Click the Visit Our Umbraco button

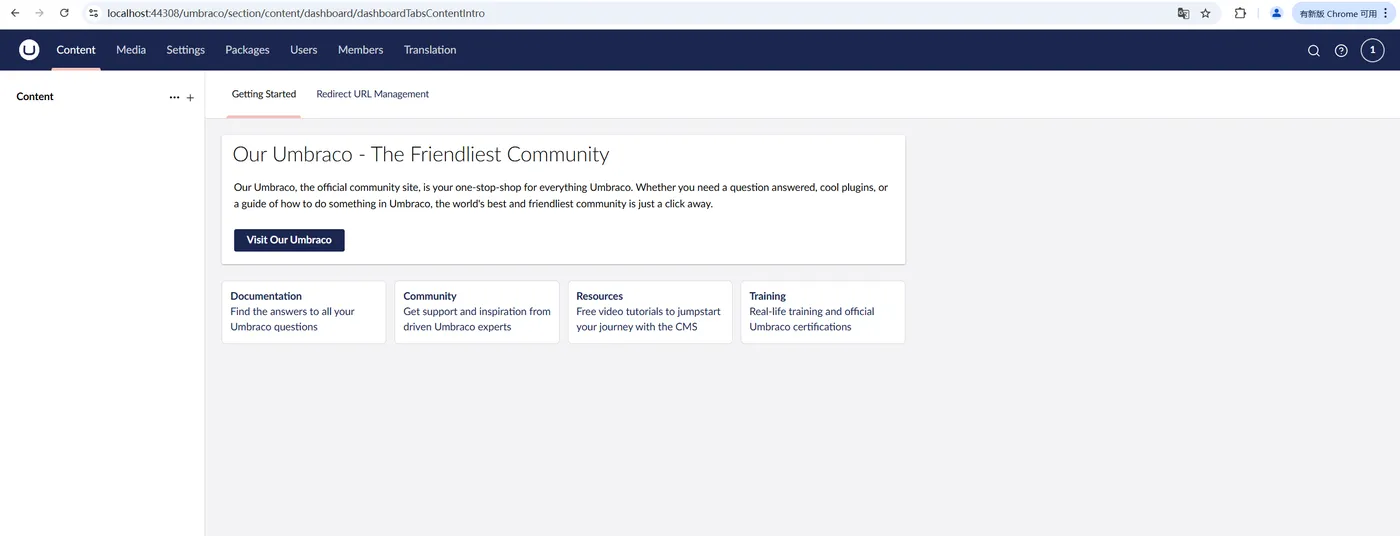click(x=289, y=240)
